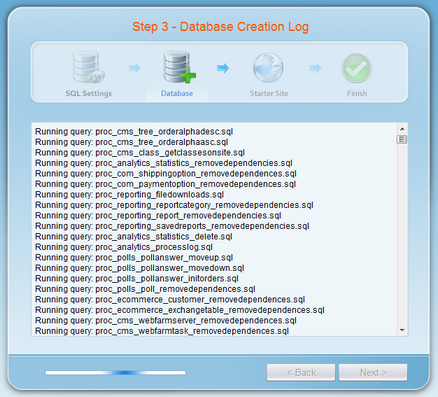Click the proc_reporting_filedownloads.sql log line
This screenshot has height=397, width=438.
tap(129, 195)
